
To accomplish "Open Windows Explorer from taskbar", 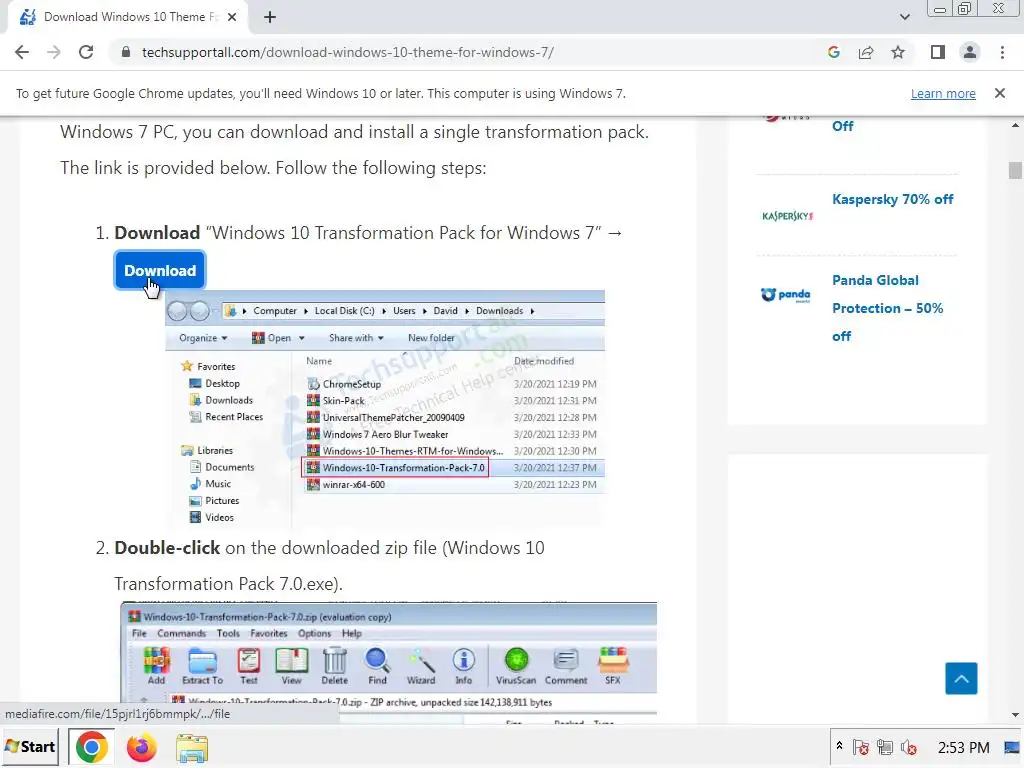I will coord(191,748).
